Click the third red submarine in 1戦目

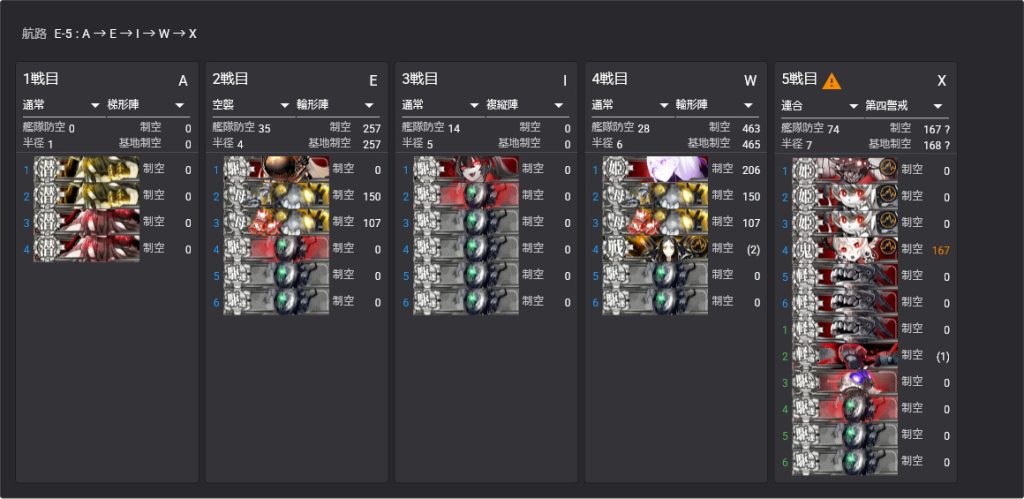pos(86,223)
